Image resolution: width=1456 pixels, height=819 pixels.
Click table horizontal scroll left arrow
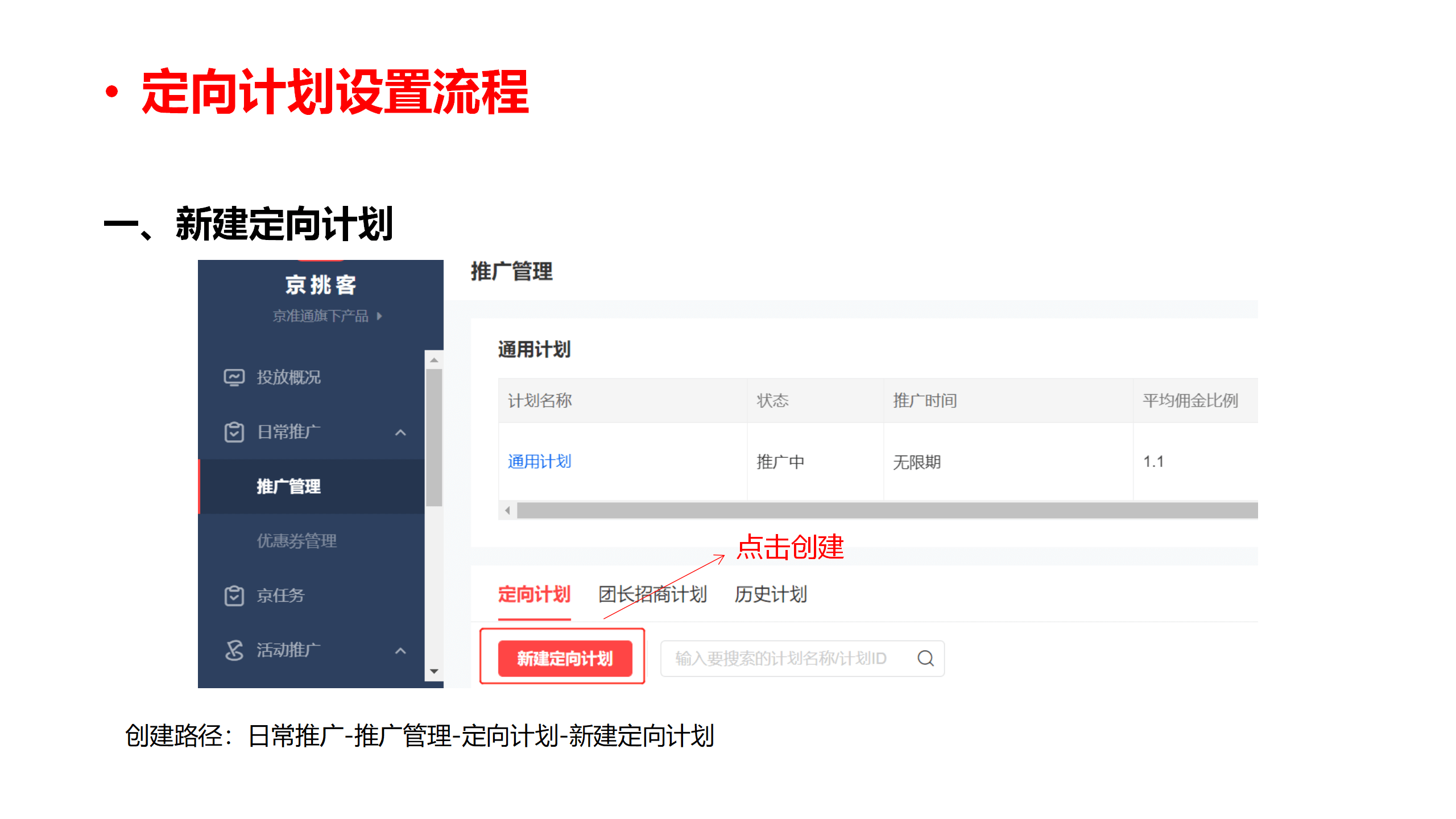(507, 510)
